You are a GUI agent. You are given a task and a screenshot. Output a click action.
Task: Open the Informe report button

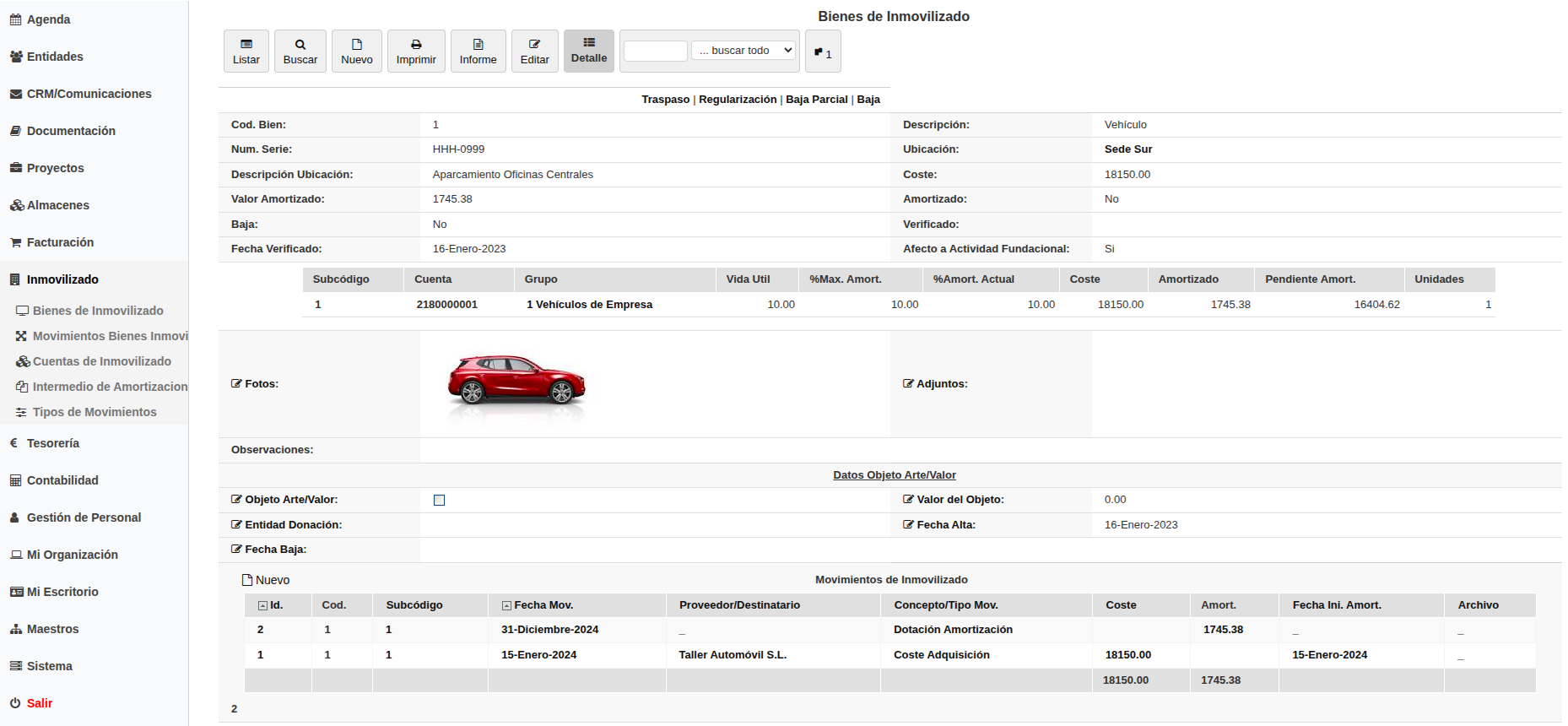[478, 51]
